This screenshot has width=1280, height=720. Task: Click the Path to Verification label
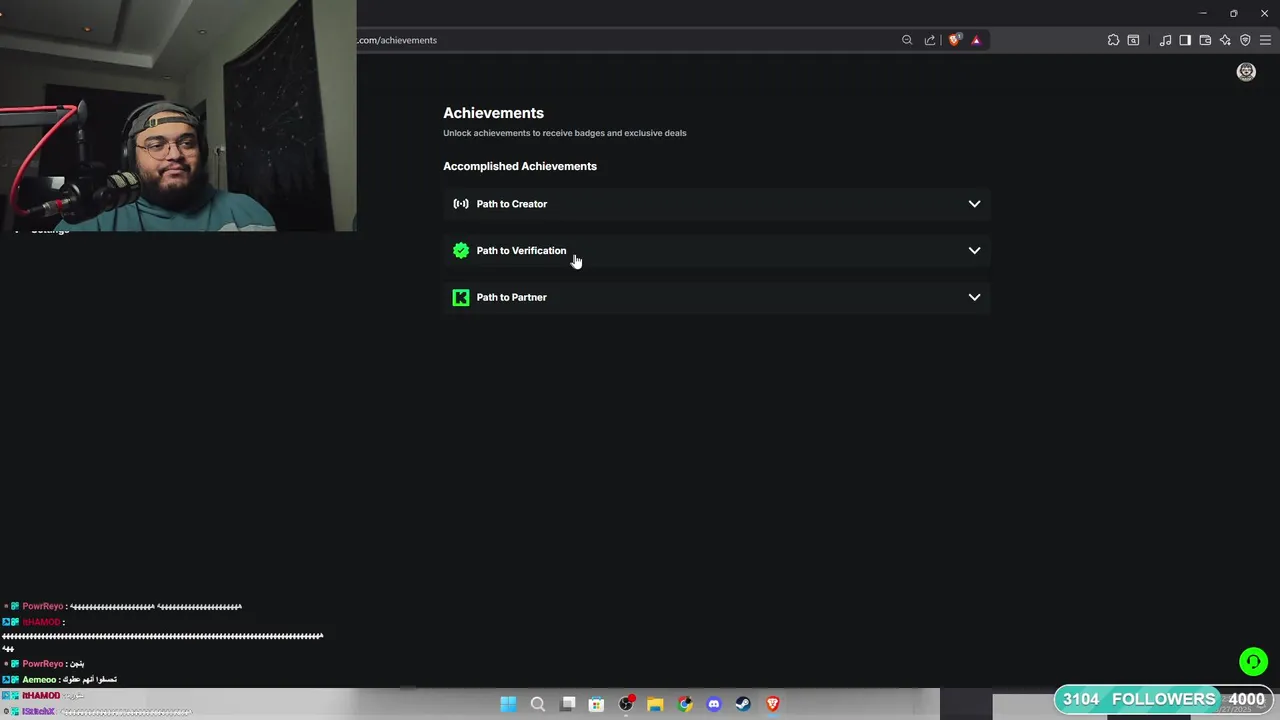(521, 251)
